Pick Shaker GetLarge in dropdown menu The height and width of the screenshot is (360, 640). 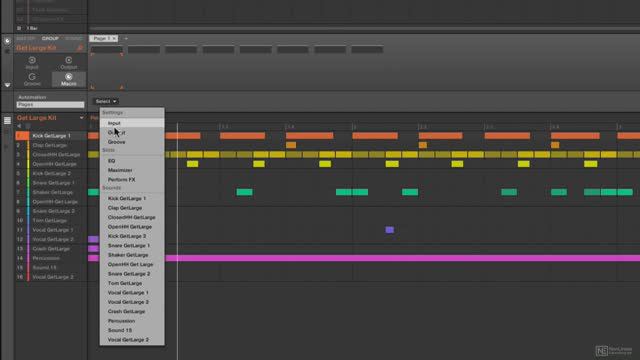tap(132, 255)
